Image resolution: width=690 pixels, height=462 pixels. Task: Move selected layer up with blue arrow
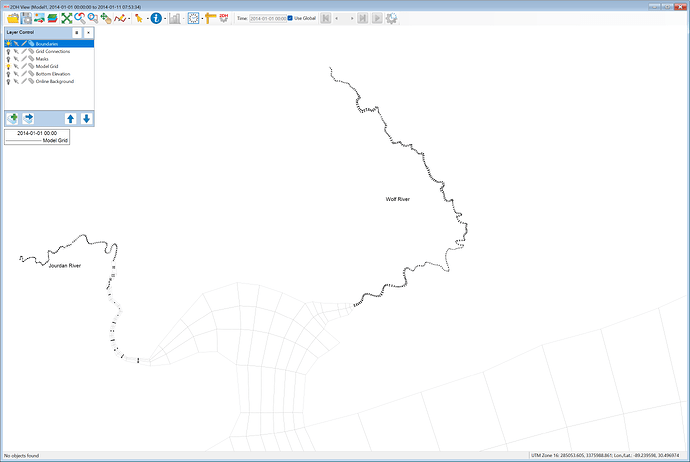tap(70, 118)
